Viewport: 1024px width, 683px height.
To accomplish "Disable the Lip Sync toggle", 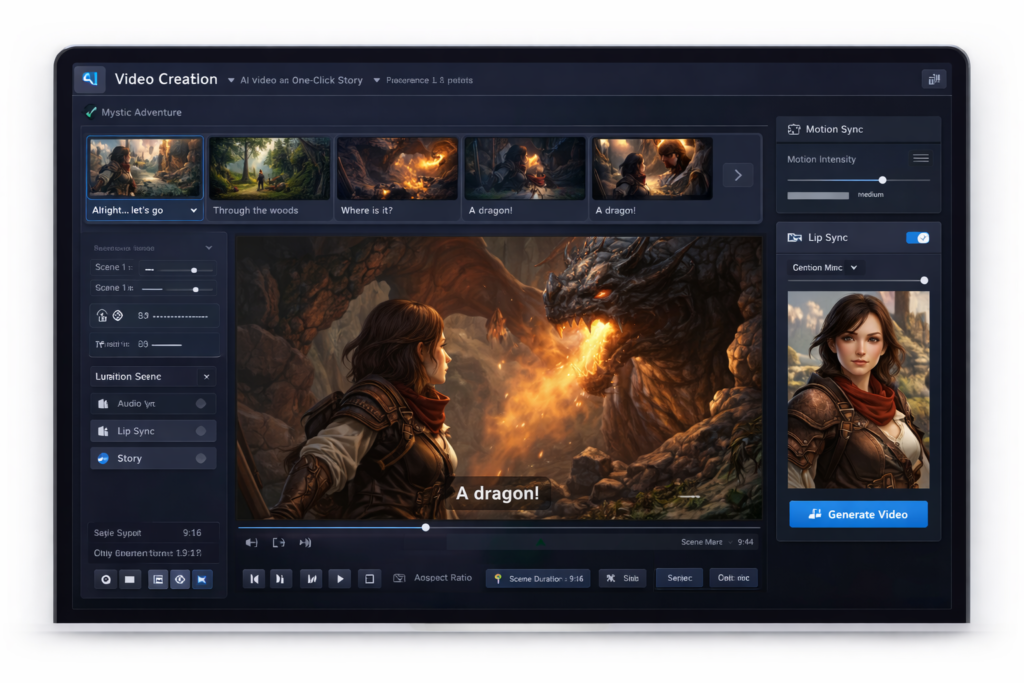I will pos(920,237).
